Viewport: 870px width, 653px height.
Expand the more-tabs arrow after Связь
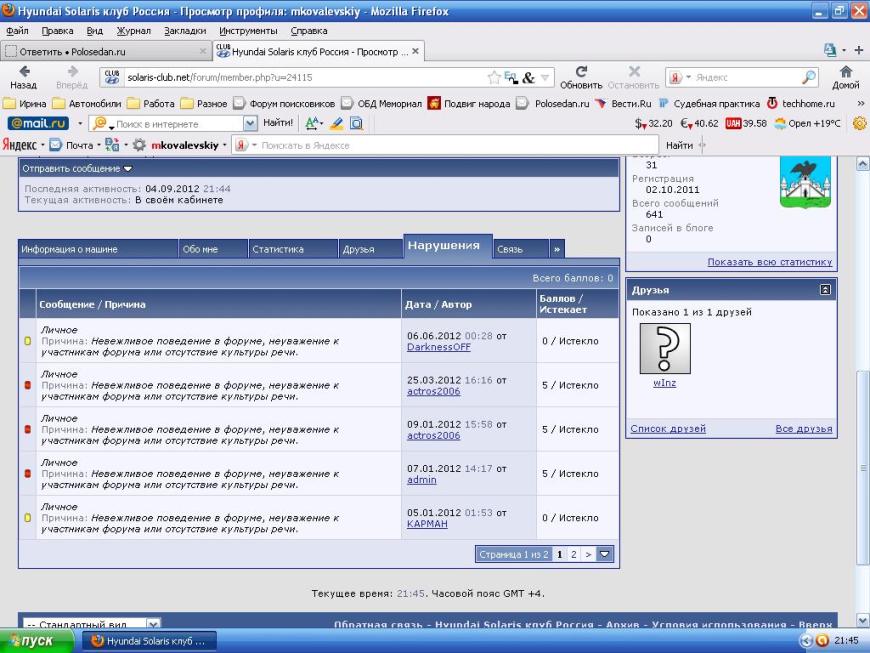[x=557, y=250]
